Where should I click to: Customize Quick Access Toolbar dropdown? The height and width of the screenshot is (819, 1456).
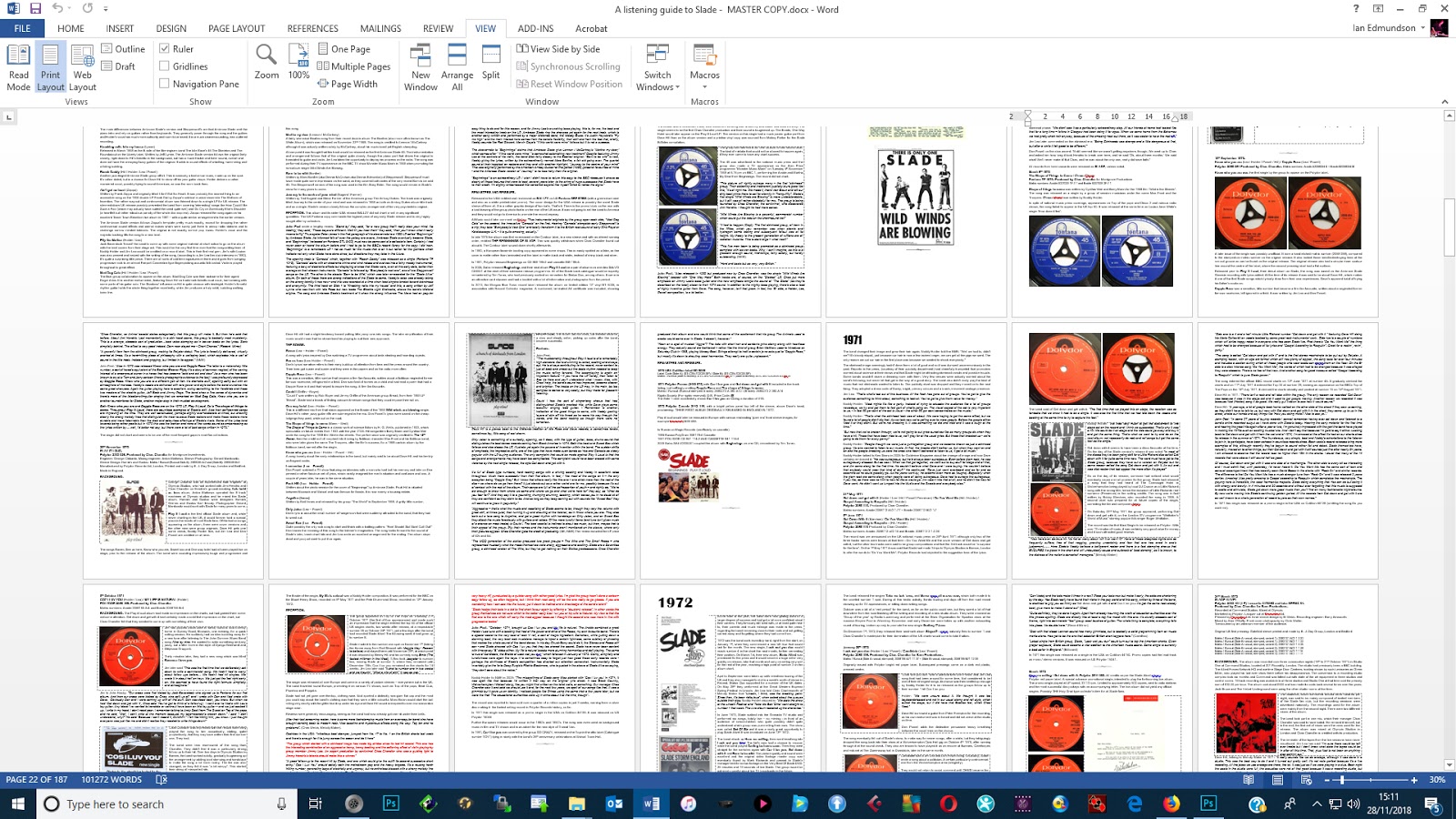(x=106, y=8)
